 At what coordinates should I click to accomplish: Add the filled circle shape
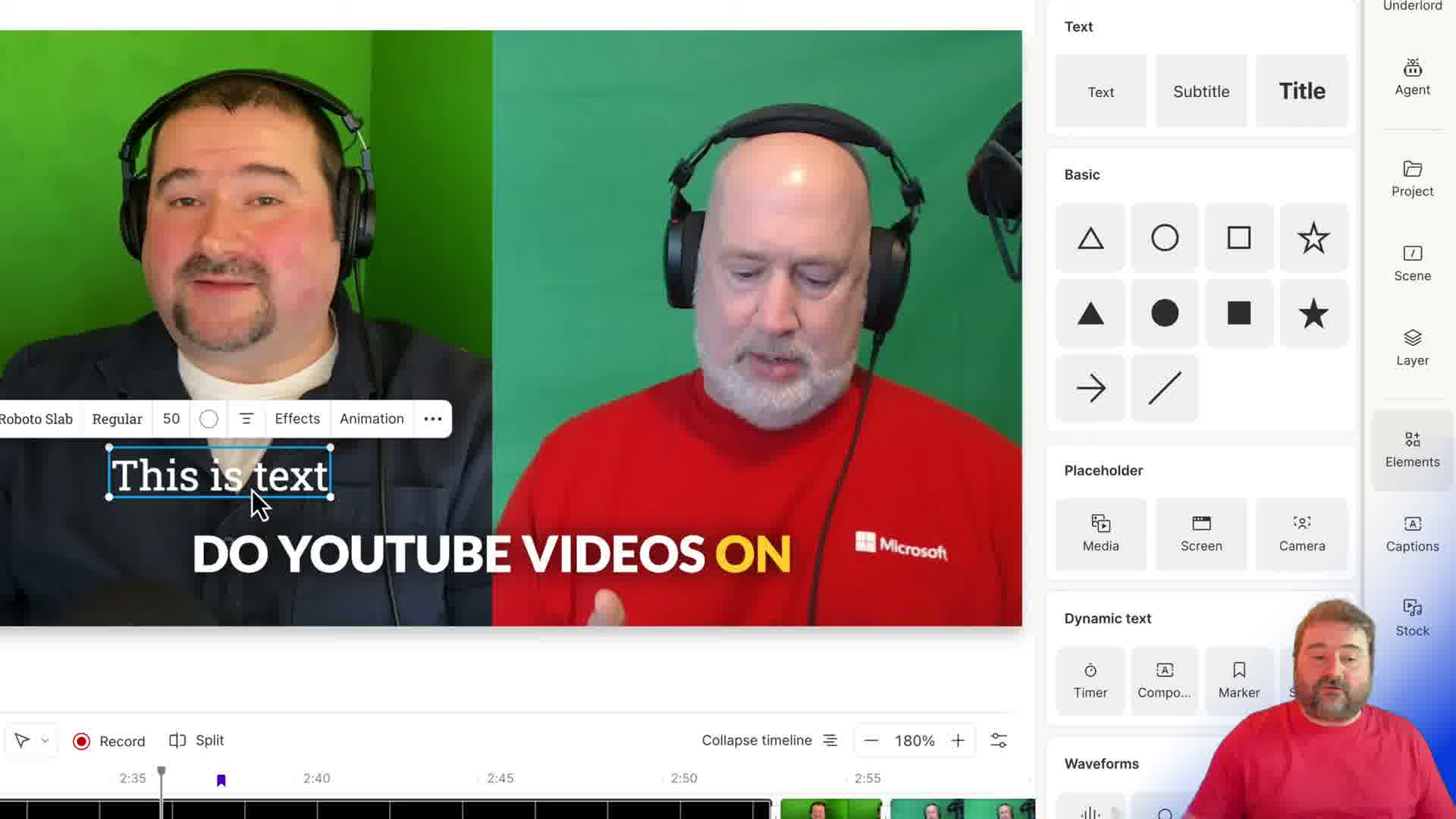(1164, 313)
